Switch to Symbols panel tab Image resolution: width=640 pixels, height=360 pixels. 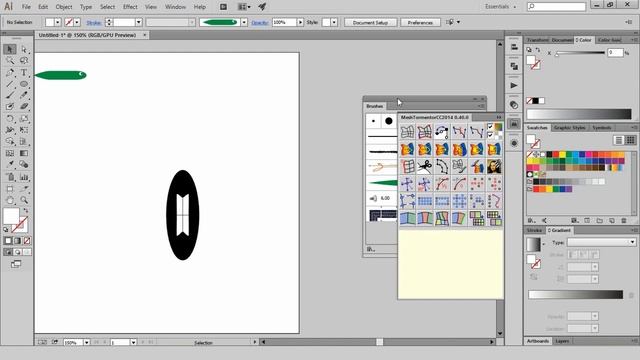(602, 128)
